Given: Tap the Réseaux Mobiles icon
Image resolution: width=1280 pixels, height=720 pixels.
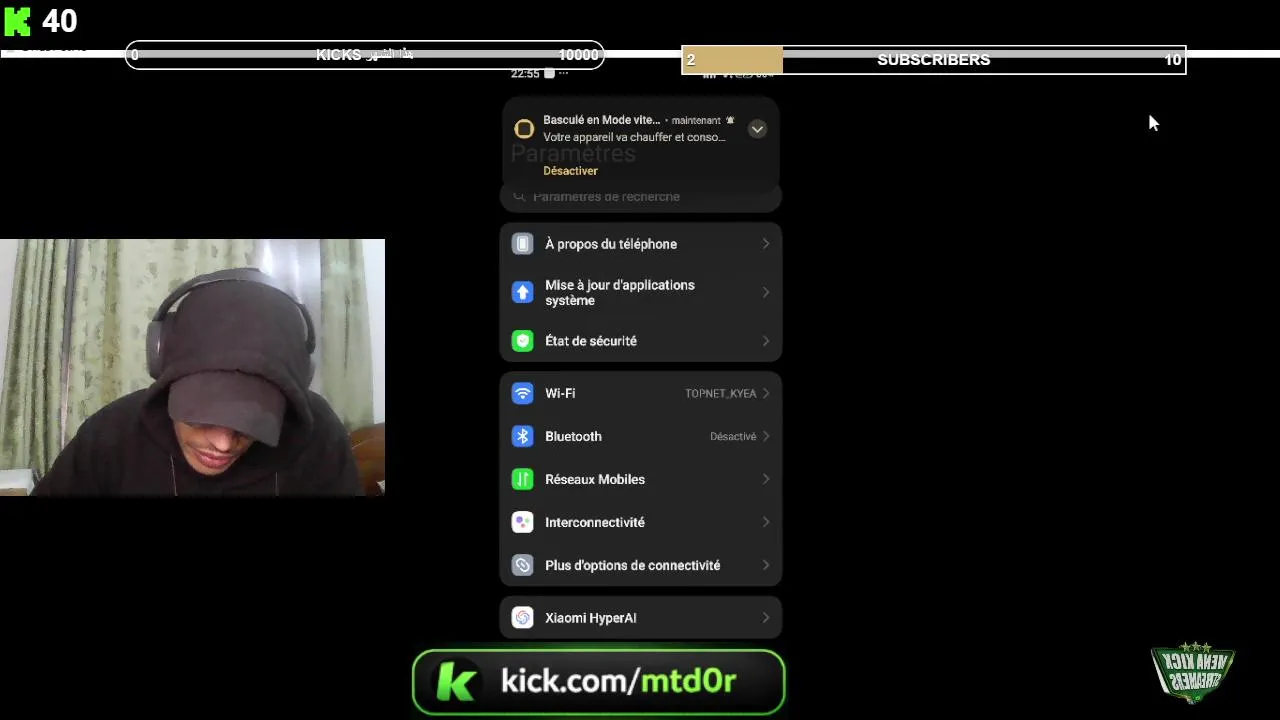Looking at the screenshot, I should tap(522, 479).
